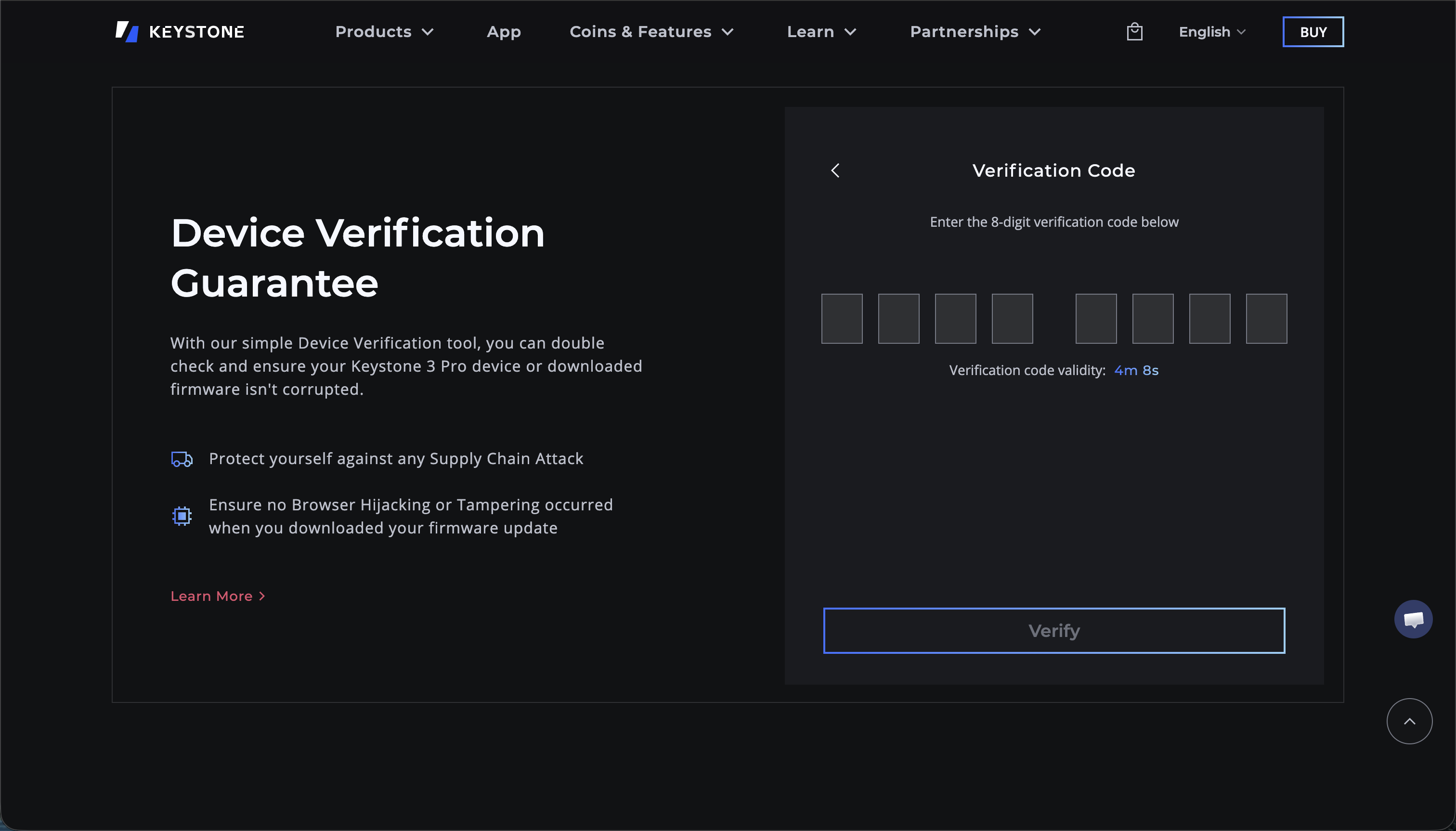The image size is (1456, 831).
Task: Expand the Coins & Features menu
Action: pyautogui.click(x=651, y=31)
